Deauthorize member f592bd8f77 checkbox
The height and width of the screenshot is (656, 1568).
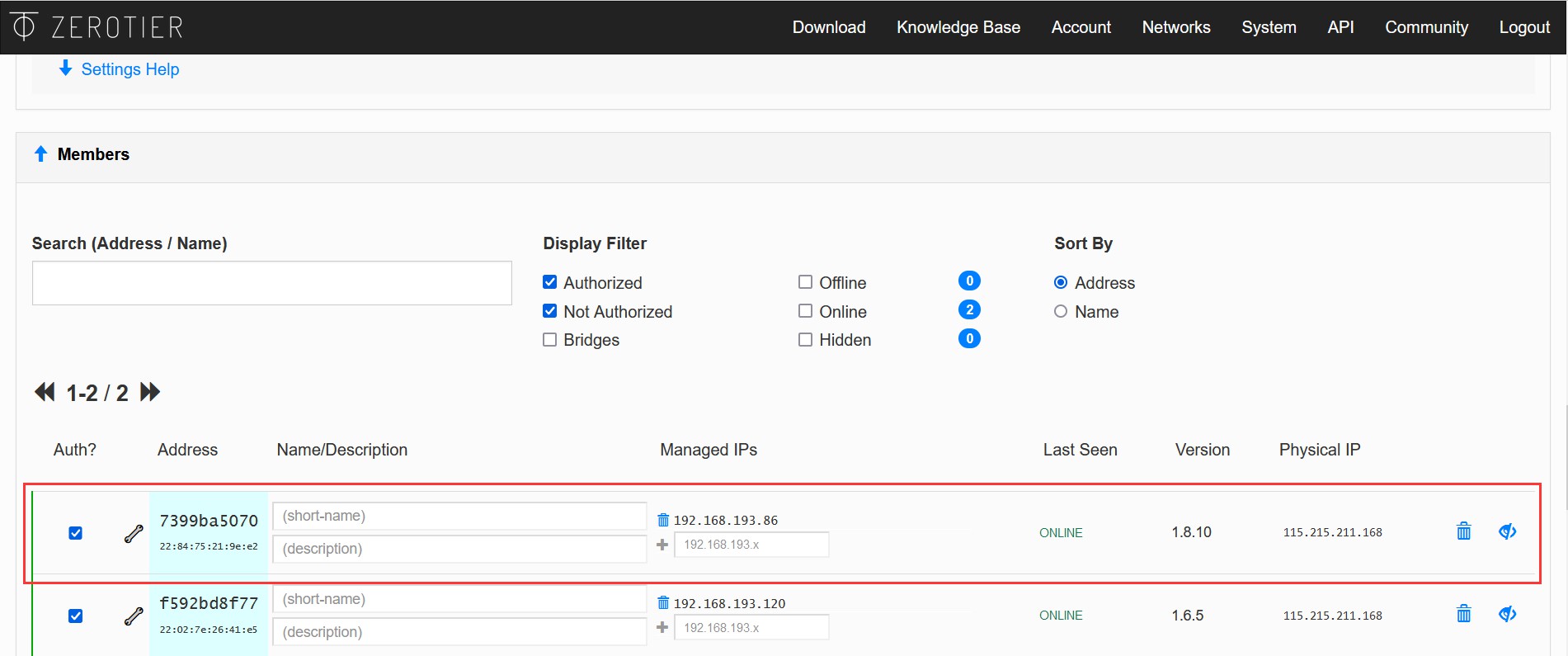click(76, 616)
